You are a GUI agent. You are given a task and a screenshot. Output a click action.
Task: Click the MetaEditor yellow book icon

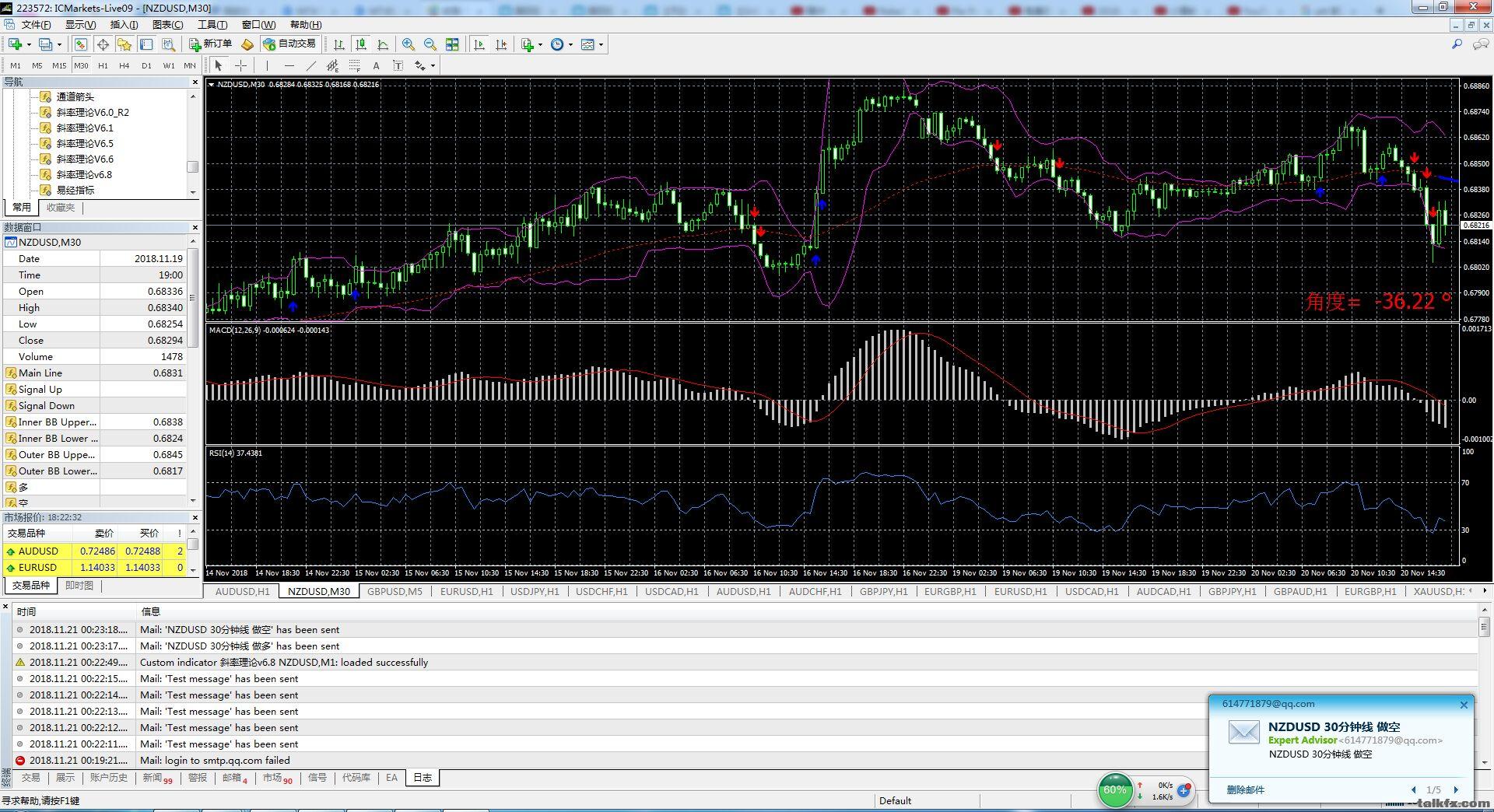[x=247, y=44]
